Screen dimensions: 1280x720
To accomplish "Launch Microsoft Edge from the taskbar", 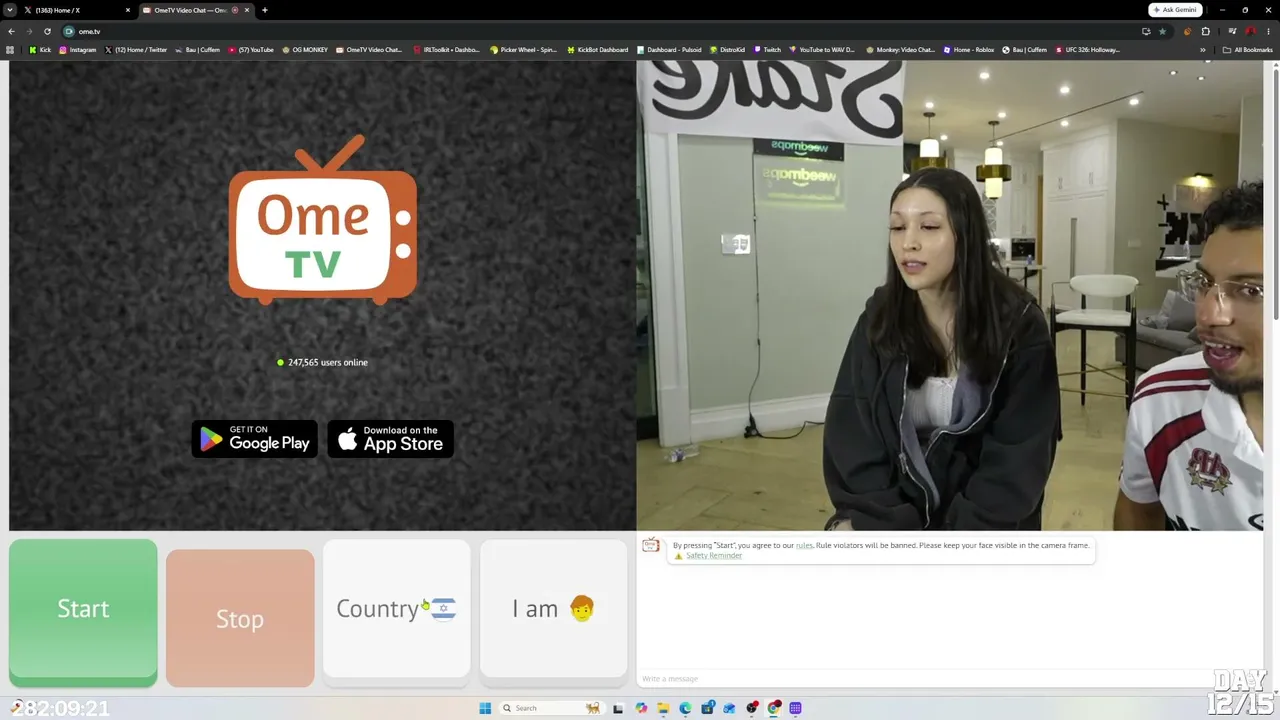I will click(x=685, y=708).
